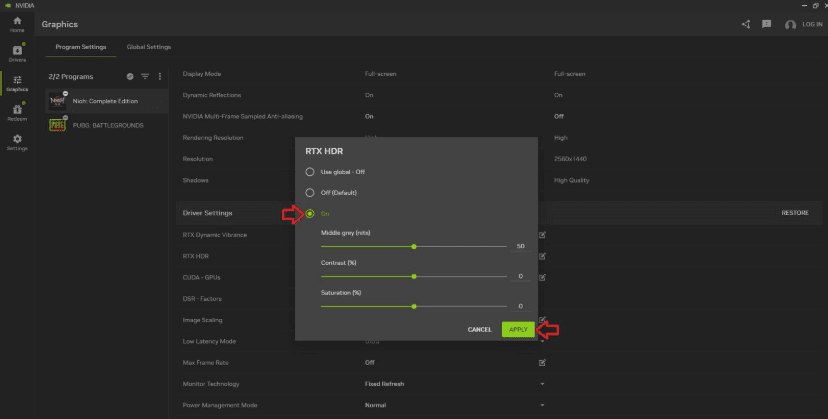Click the user avatar icon
The image size is (828, 419).
[x=790, y=25]
